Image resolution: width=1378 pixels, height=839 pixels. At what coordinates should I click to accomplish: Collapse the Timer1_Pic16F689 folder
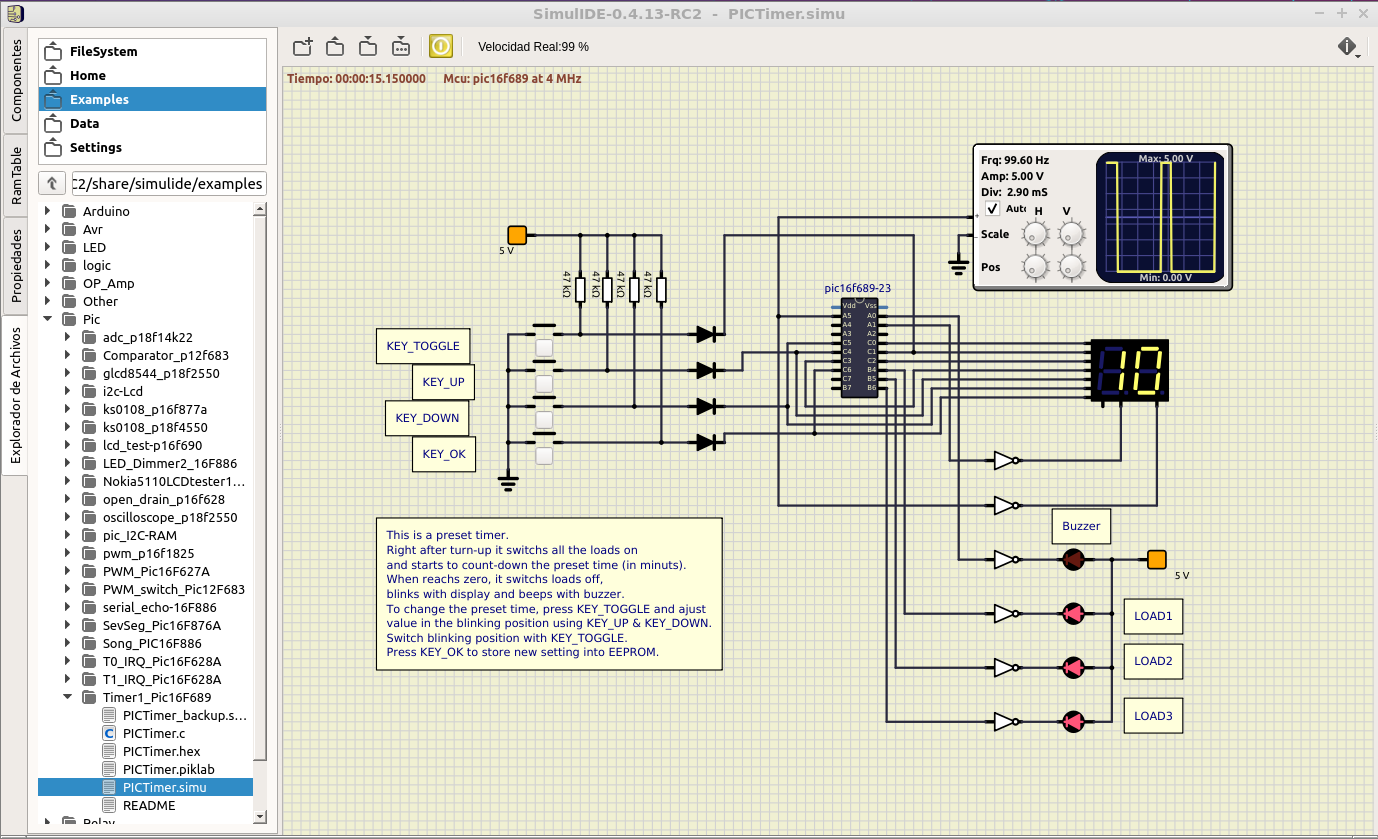coord(67,697)
